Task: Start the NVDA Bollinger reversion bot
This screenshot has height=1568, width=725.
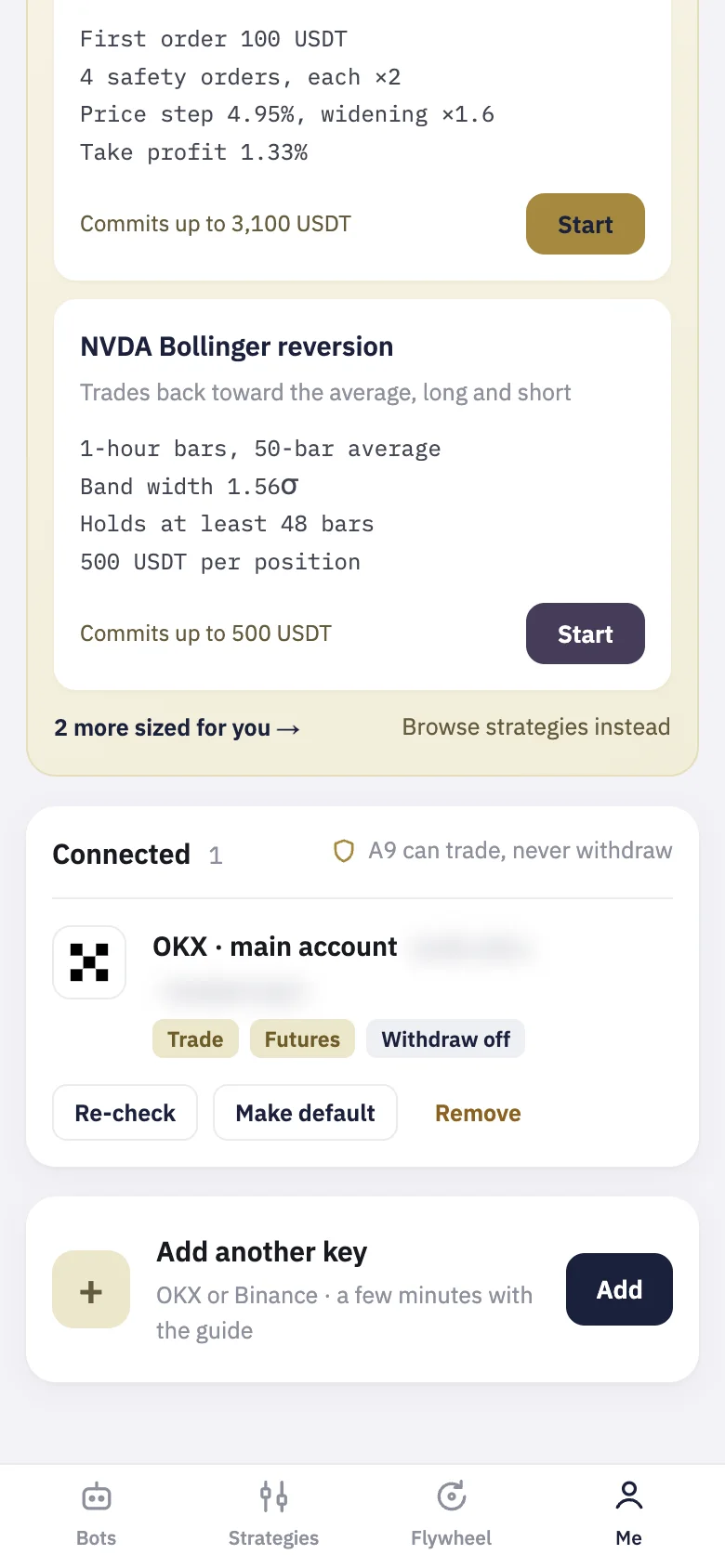Action: (586, 634)
